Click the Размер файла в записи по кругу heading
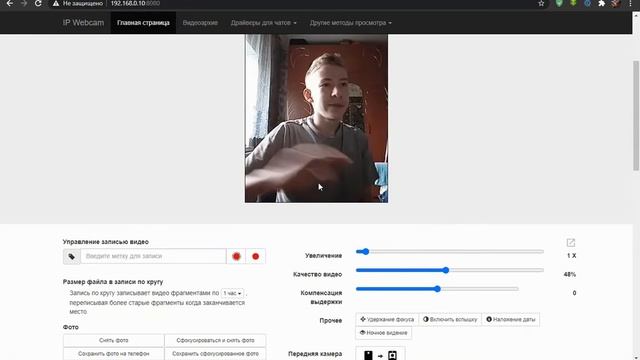 coord(113,282)
